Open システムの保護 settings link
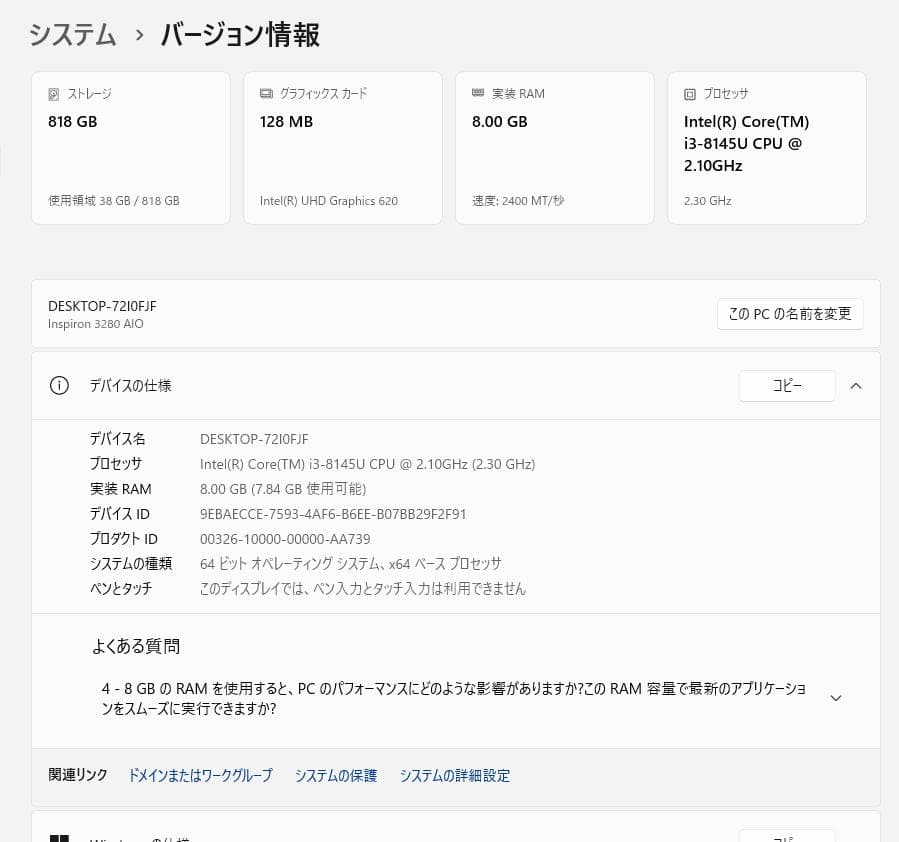This screenshot has height=842, width=899. [336, 775]
